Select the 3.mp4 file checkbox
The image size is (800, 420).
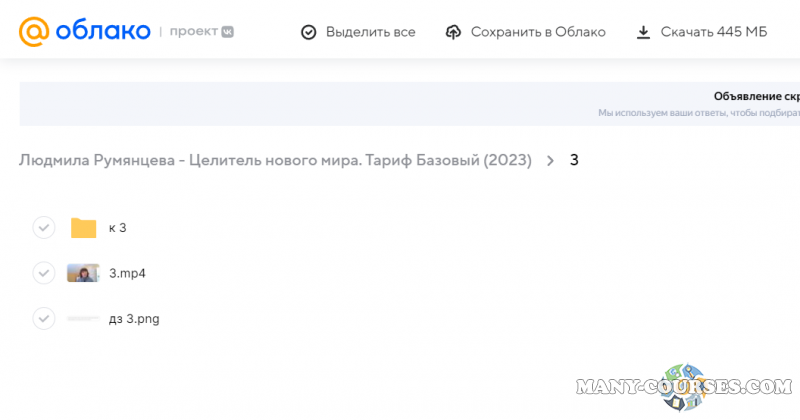tap(43, 273)
